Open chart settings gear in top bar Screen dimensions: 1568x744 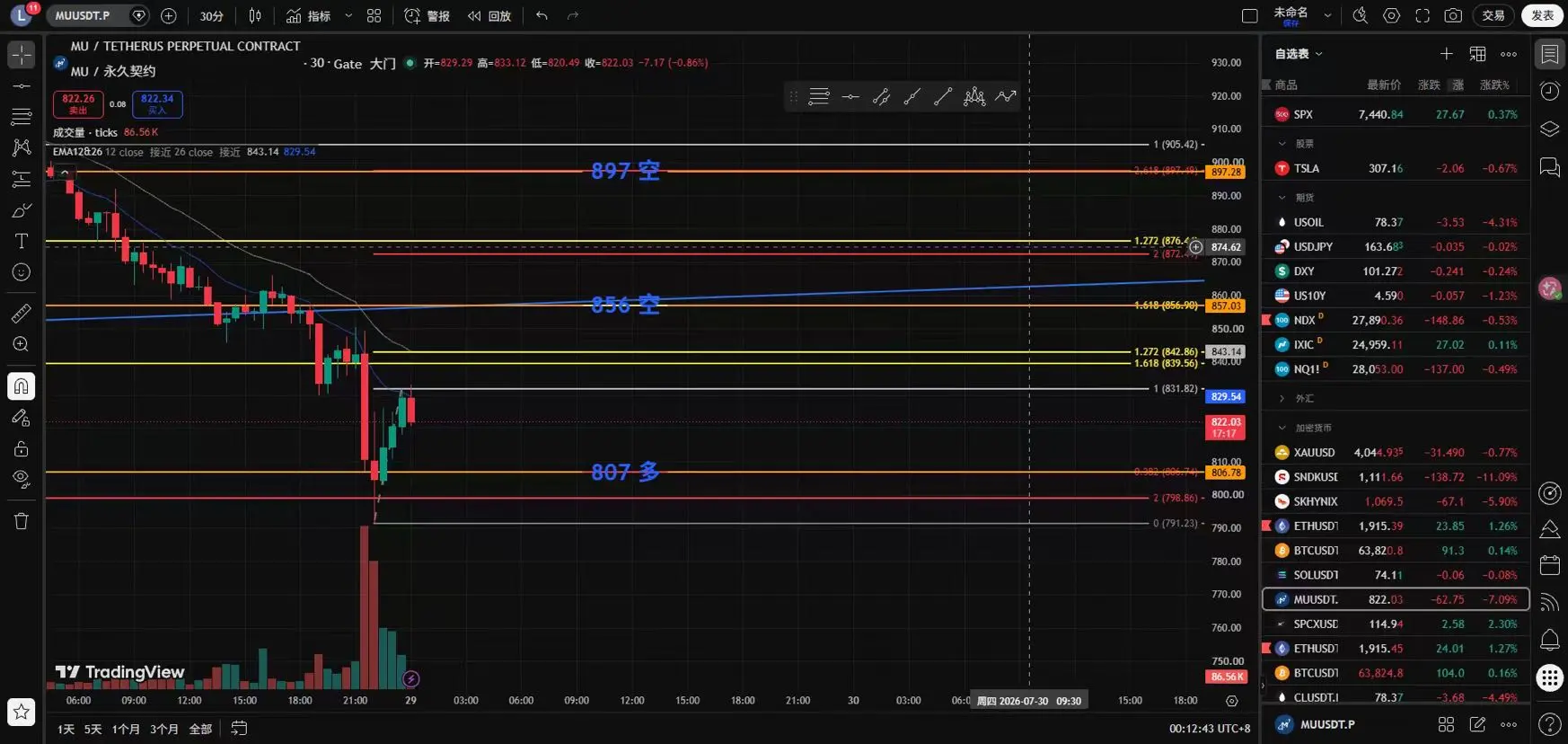click(1391, 15)
